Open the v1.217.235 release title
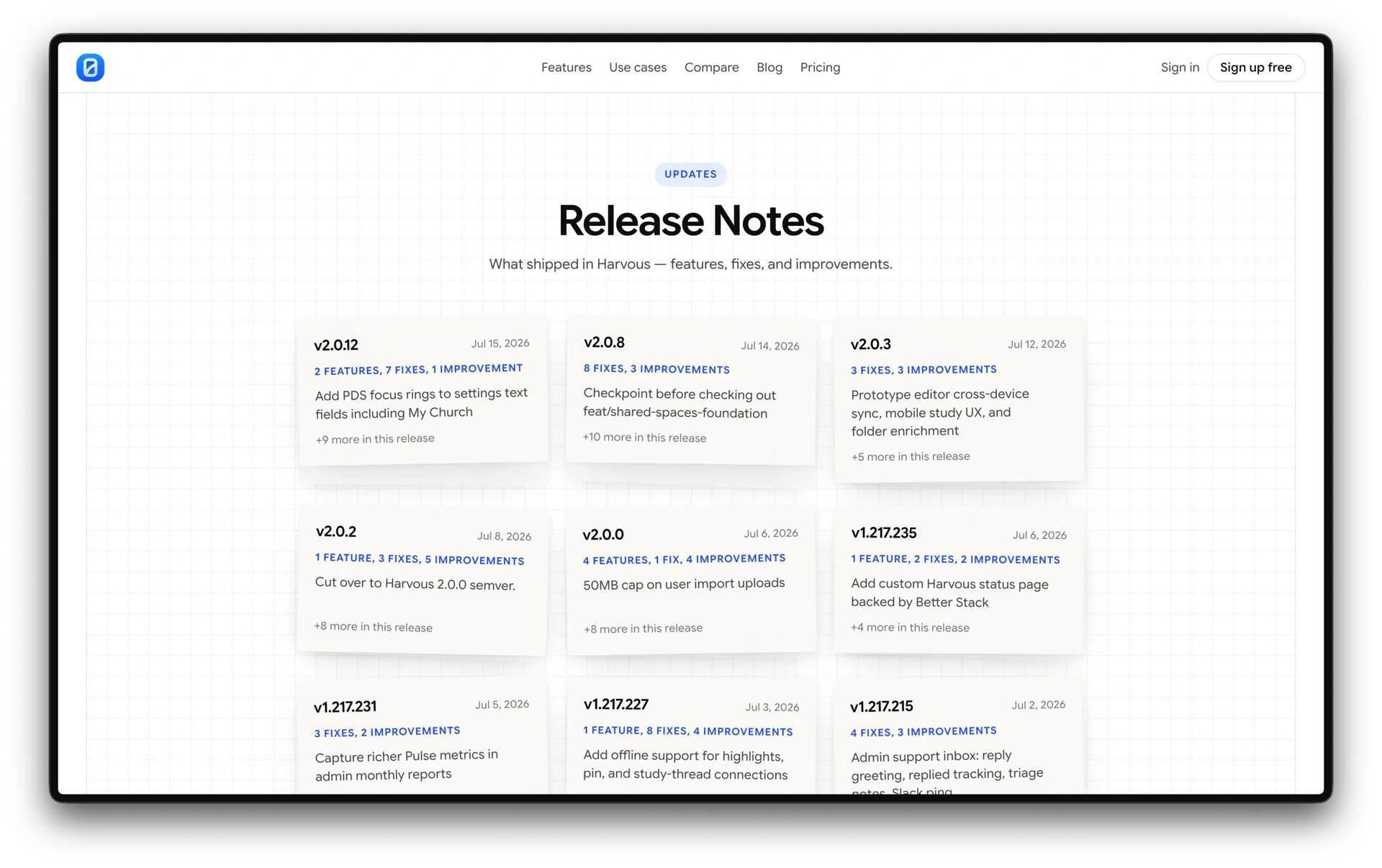Screen dimensions: 1382x868 pos(883,533)
